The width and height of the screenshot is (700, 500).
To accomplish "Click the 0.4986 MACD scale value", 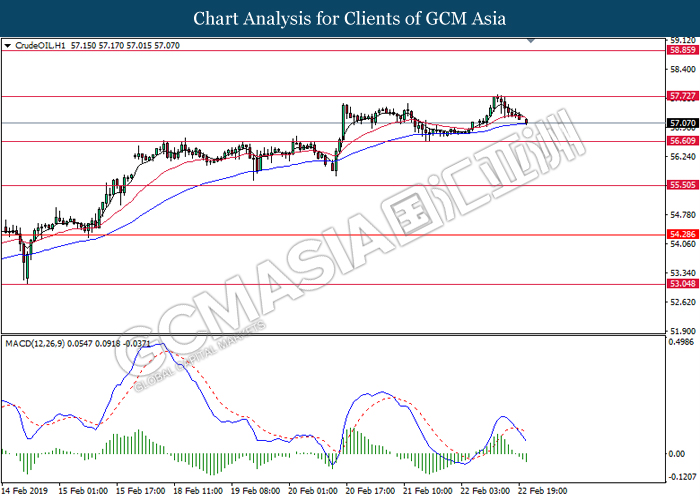I will pos(681,342).
